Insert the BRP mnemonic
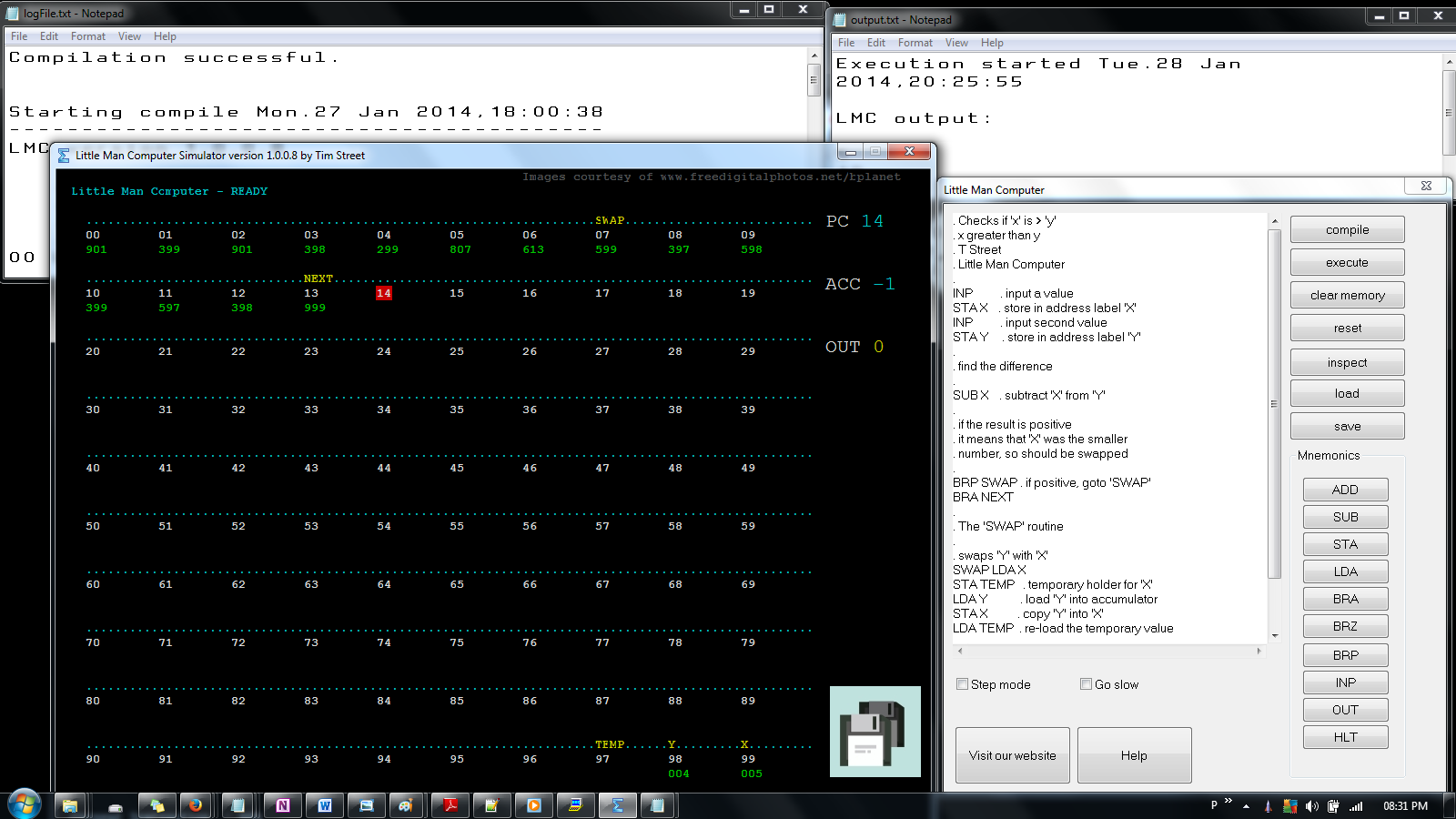This screenshot has height=819, width=1456. click(1345, 655)
